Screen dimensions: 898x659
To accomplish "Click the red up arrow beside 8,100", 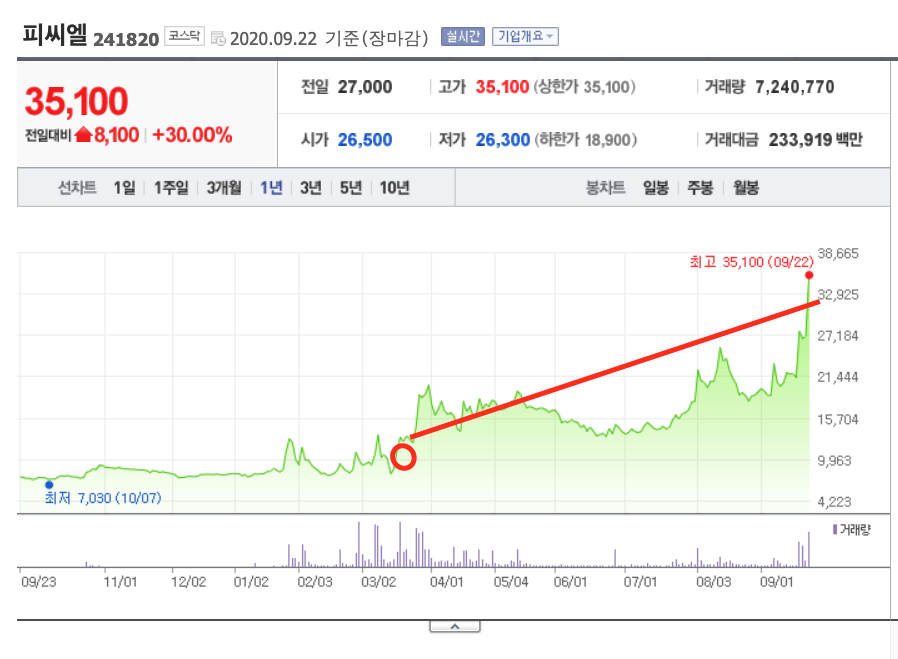I will pyautogui.click(x=84, y=135).
